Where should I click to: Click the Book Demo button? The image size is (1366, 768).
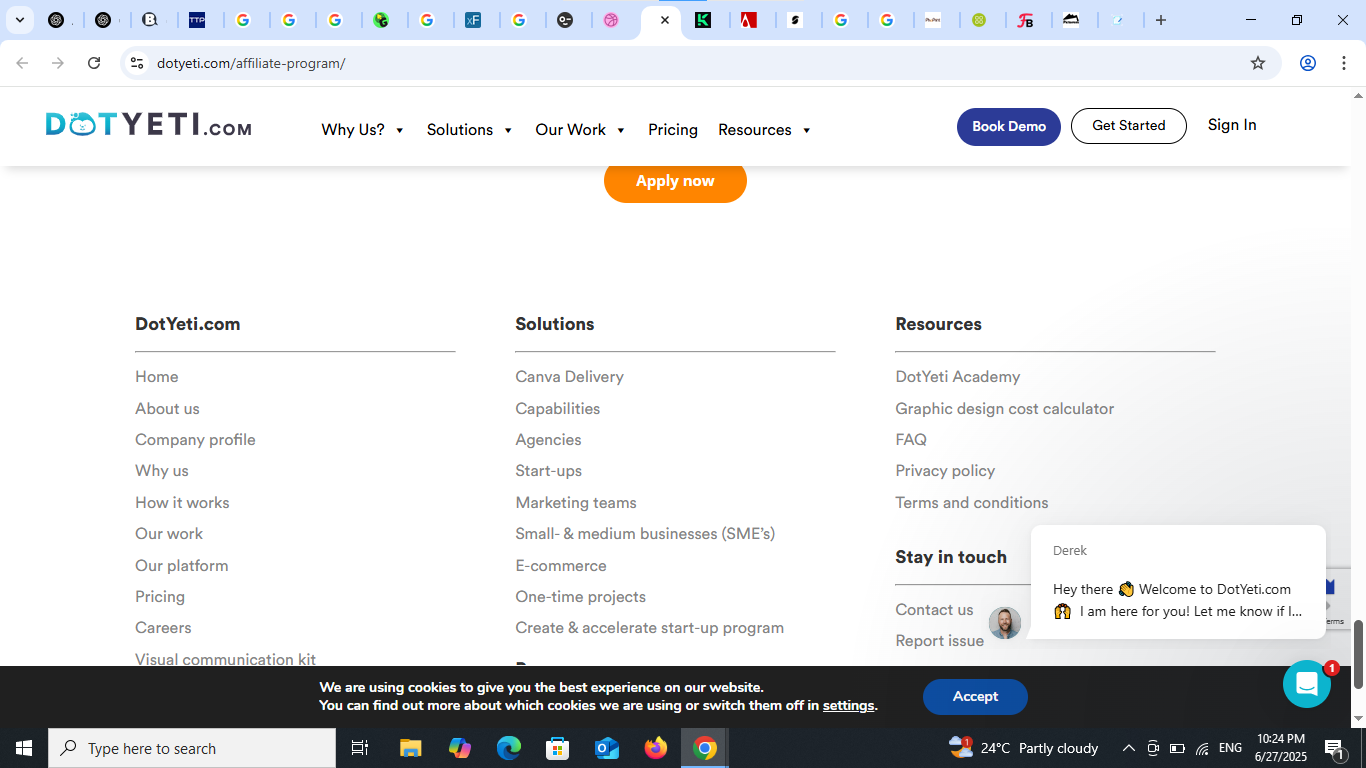pos(1009,127)
